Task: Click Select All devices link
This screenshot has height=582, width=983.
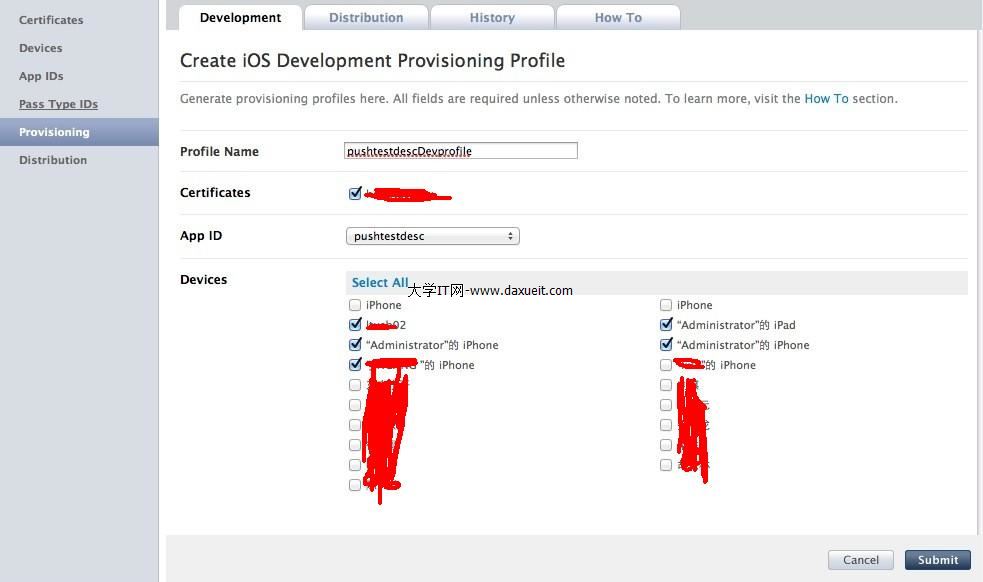Action: (x=379, y=283)
